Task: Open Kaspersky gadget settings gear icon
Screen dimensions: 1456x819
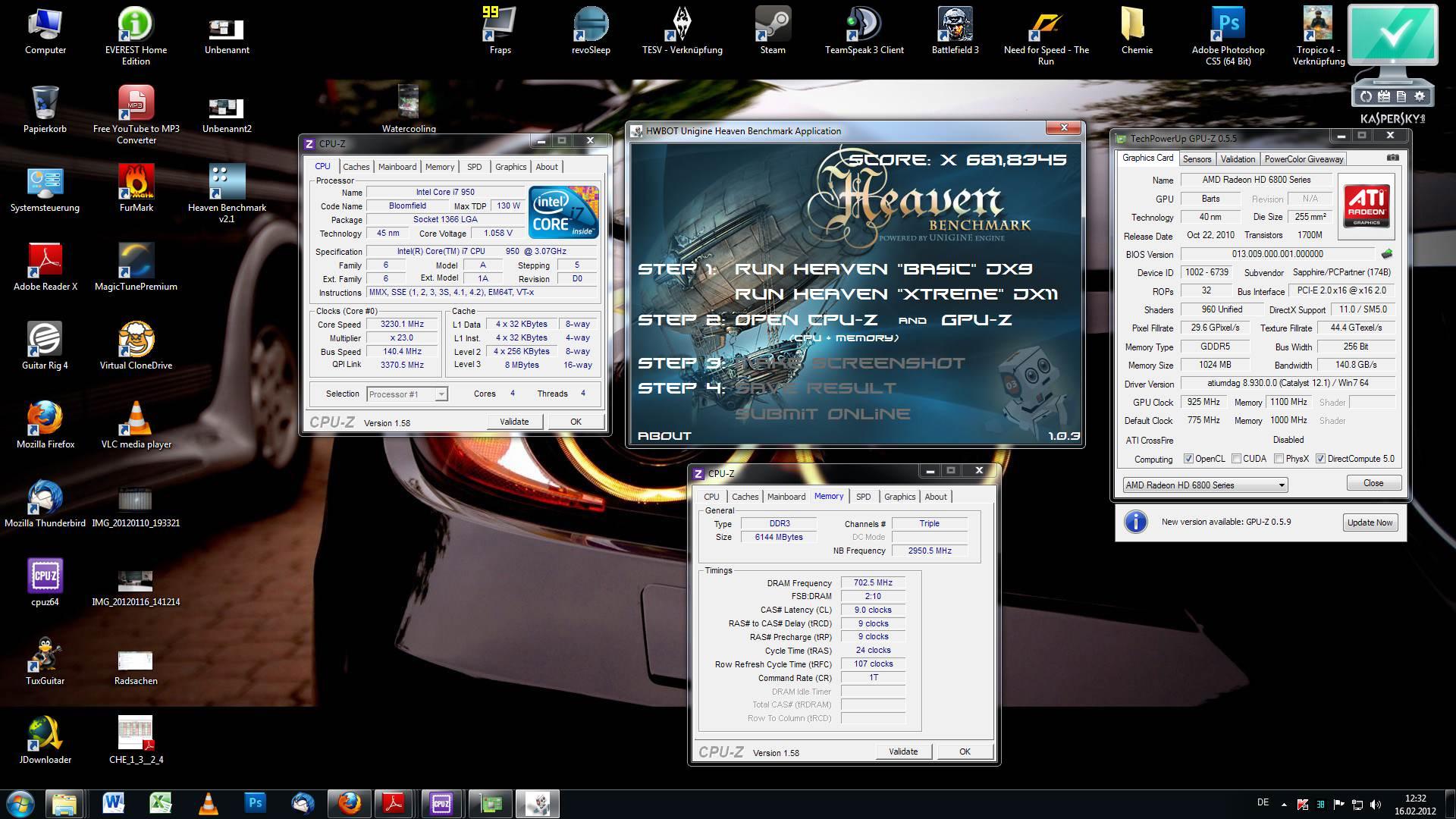Action: point(1420,96)
